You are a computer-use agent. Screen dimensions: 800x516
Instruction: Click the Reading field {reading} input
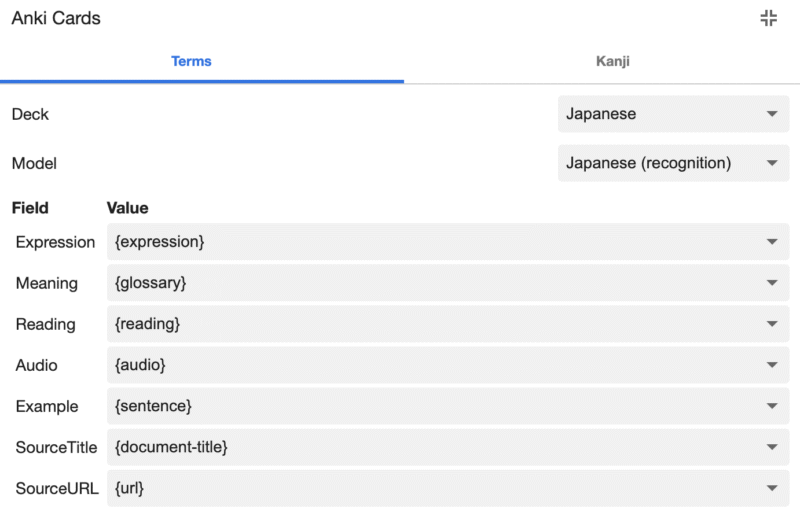tap(430, 324)
